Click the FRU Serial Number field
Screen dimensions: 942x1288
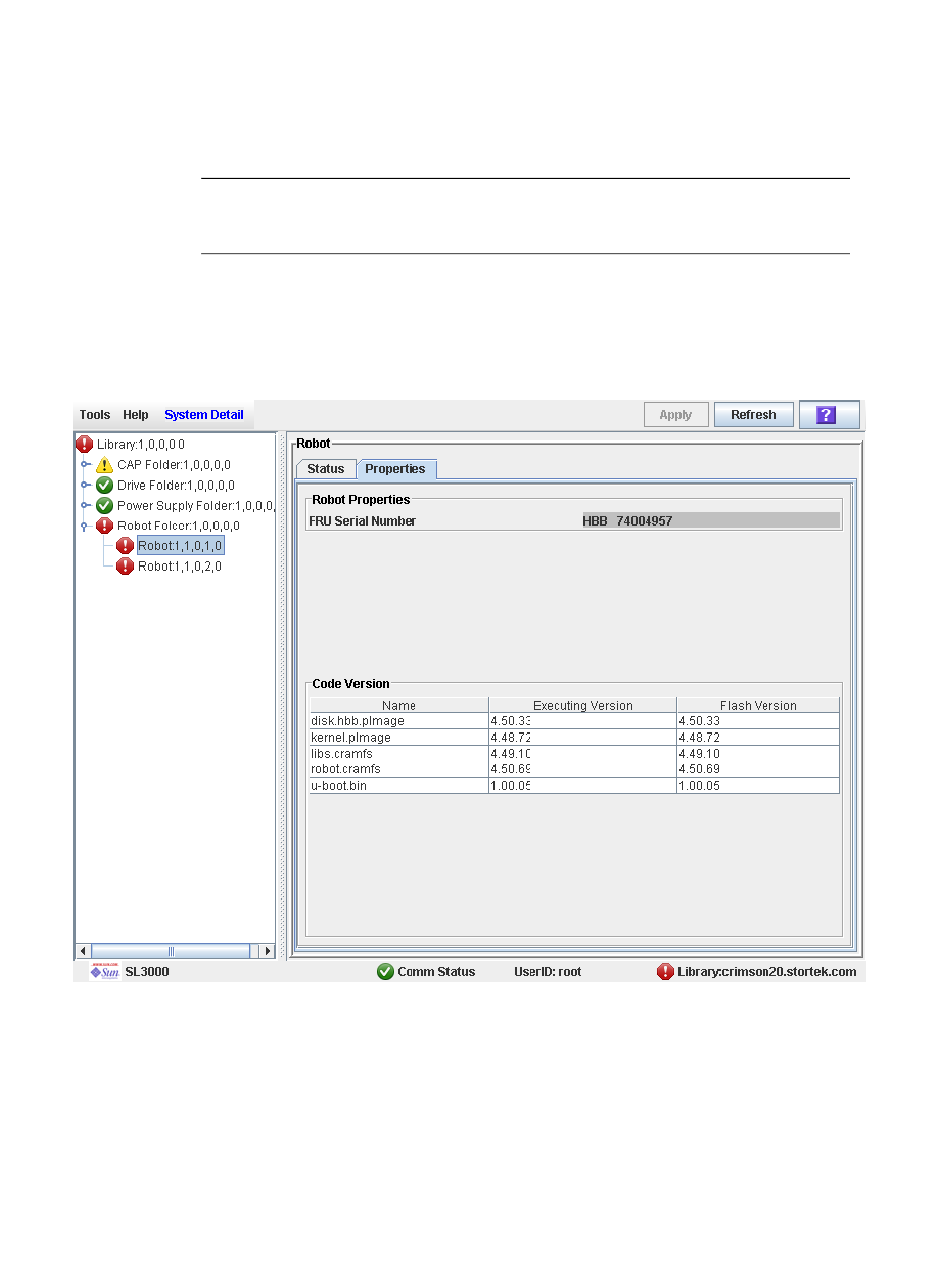(710, 521)
